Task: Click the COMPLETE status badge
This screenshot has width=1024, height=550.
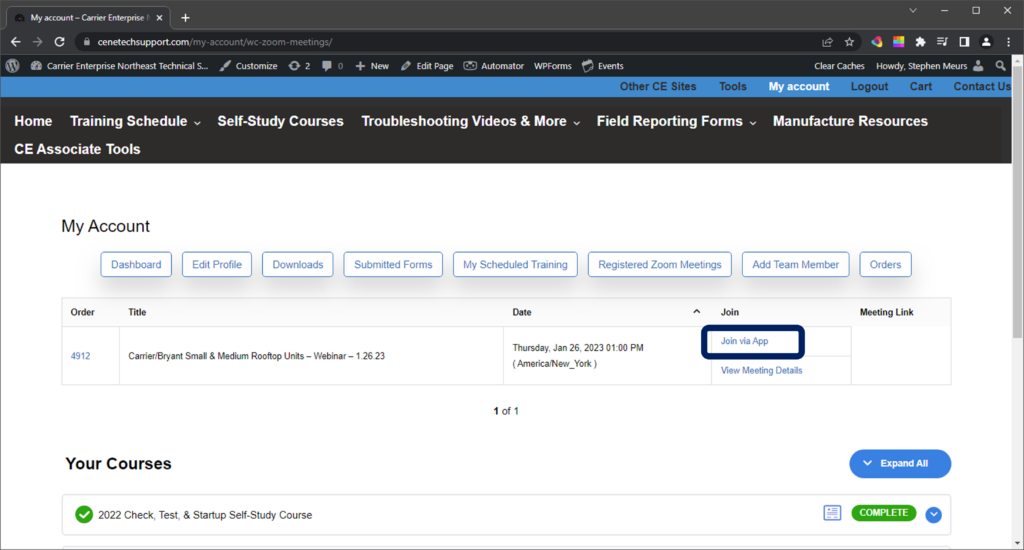Action: [884, 513]
